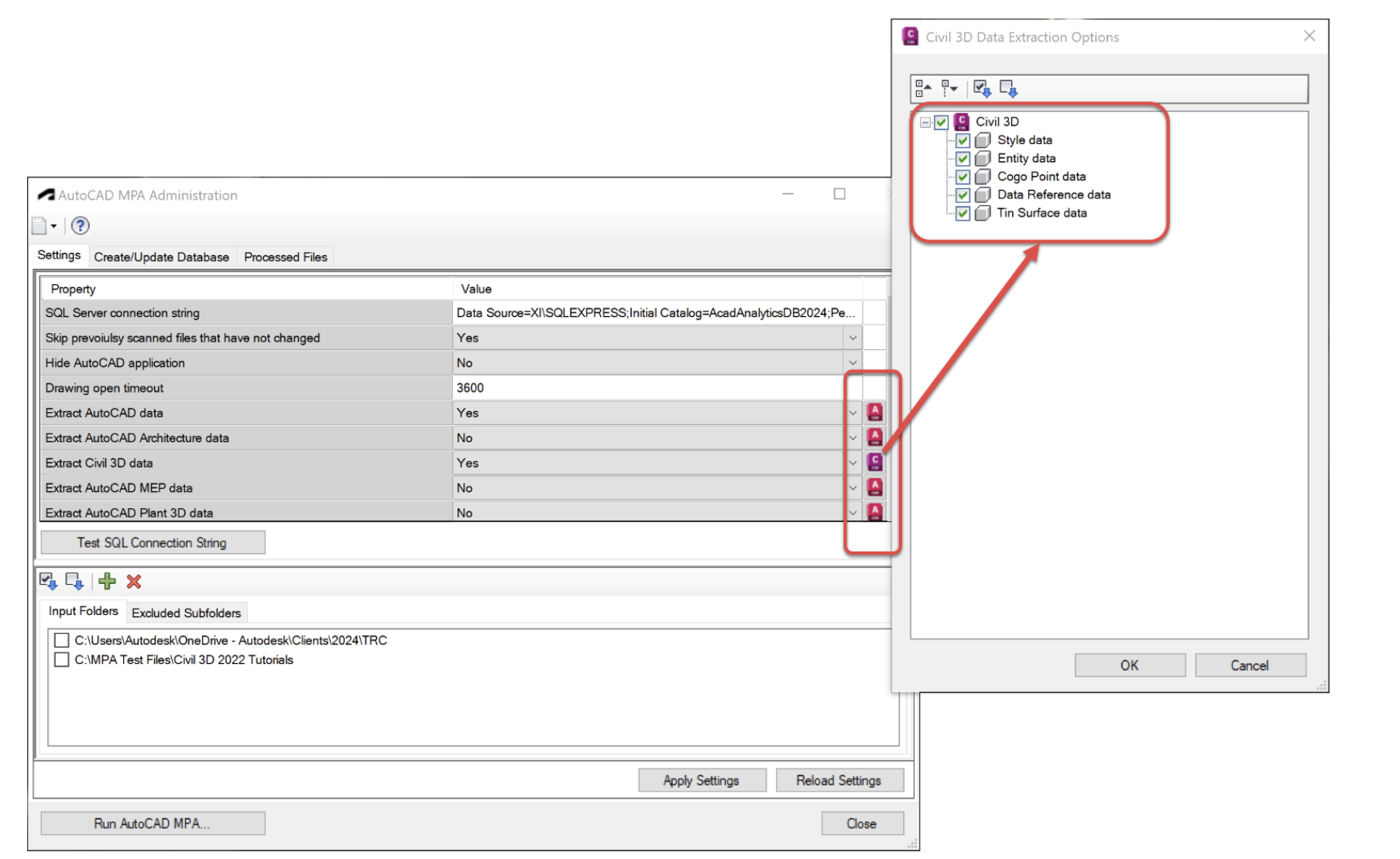Edit the SQL Server connection string value
Screen dimensions: 1400x859
657,313
